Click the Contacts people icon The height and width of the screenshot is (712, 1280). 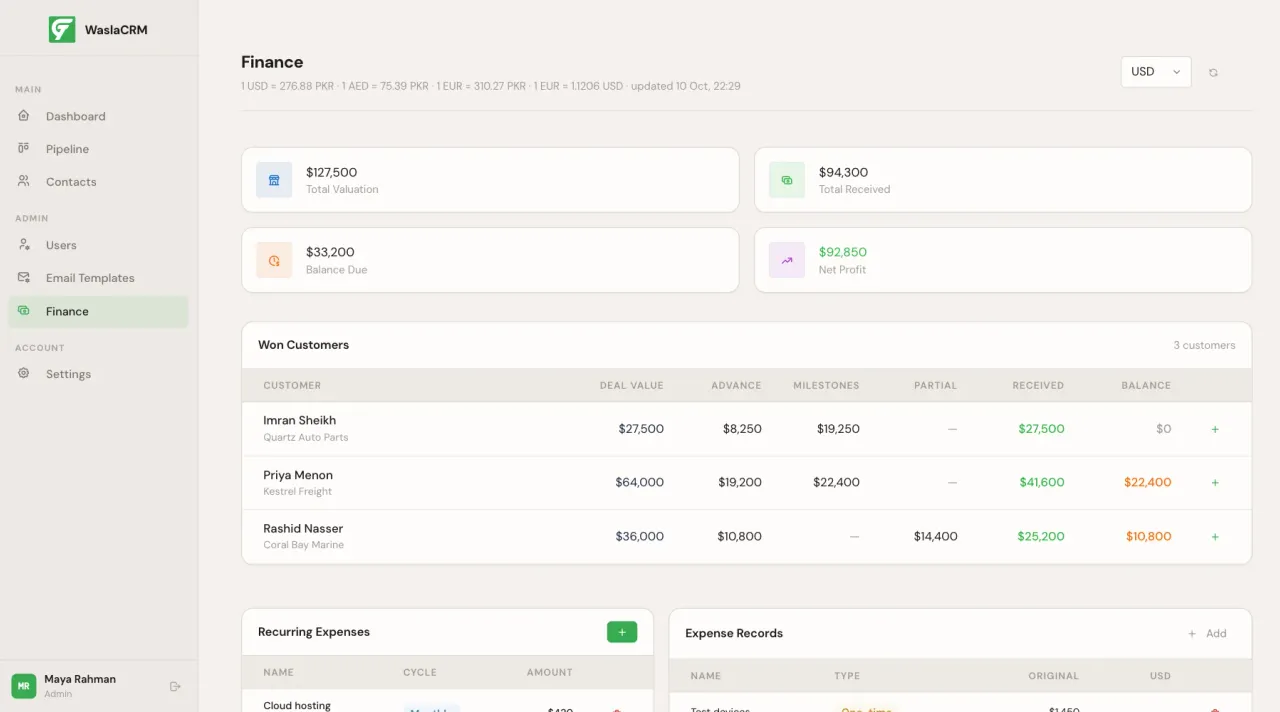coord(24,181)
